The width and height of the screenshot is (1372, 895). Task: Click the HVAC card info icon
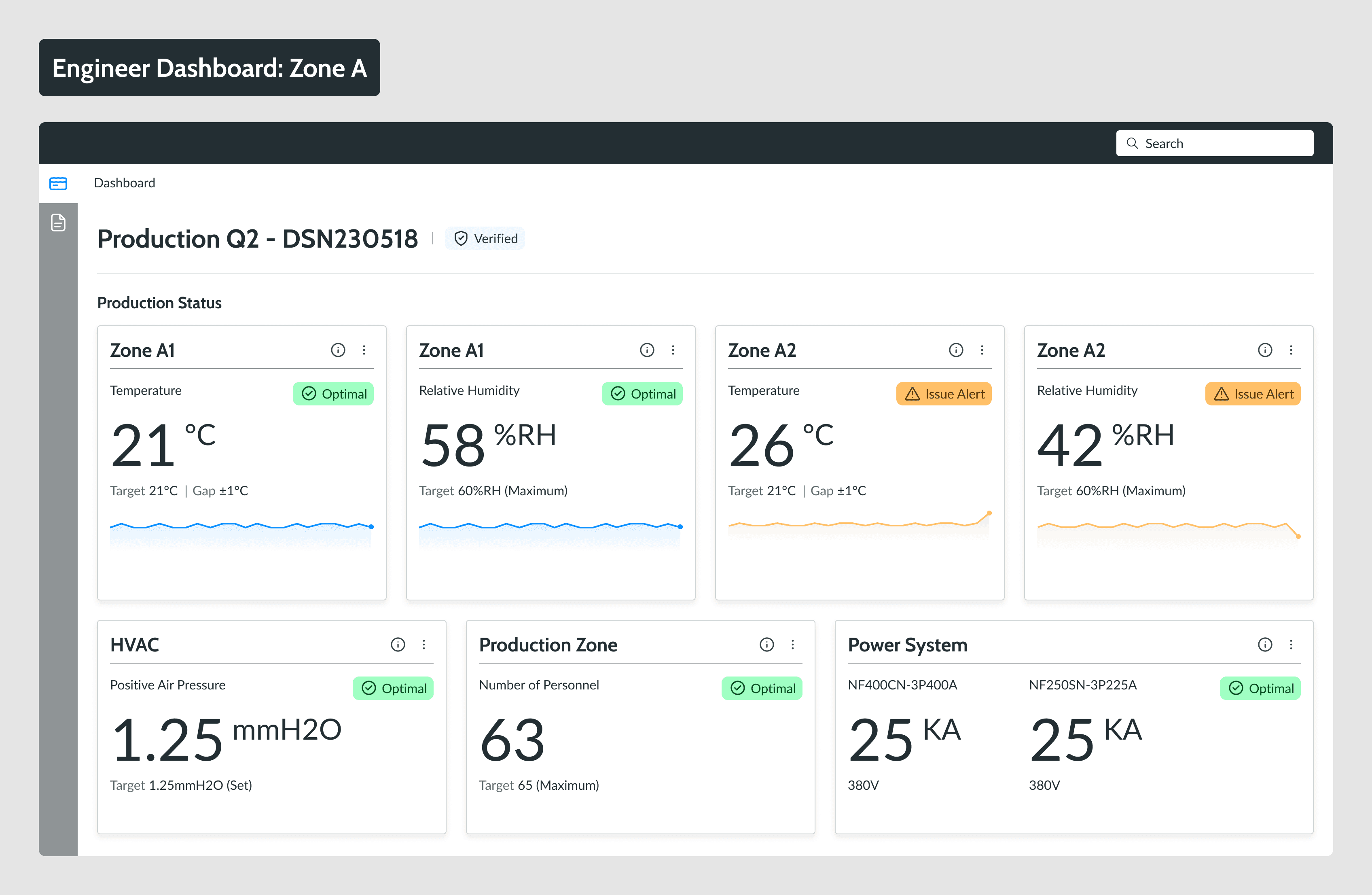(398, 645)
